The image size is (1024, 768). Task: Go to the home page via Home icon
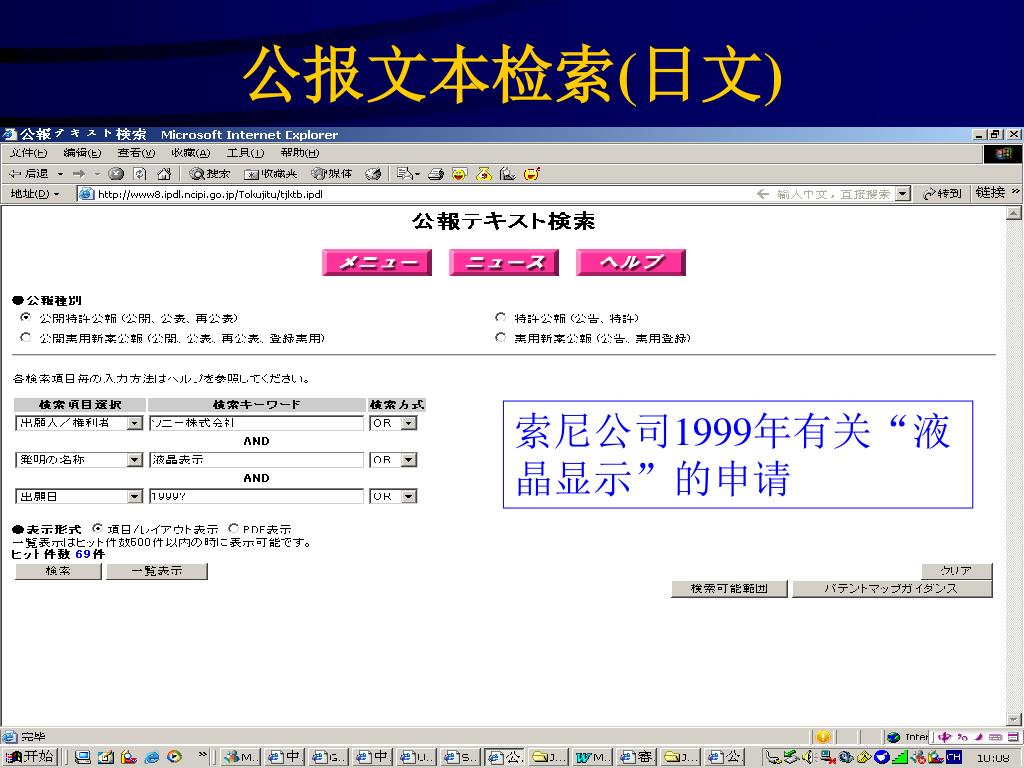point(164,174)
